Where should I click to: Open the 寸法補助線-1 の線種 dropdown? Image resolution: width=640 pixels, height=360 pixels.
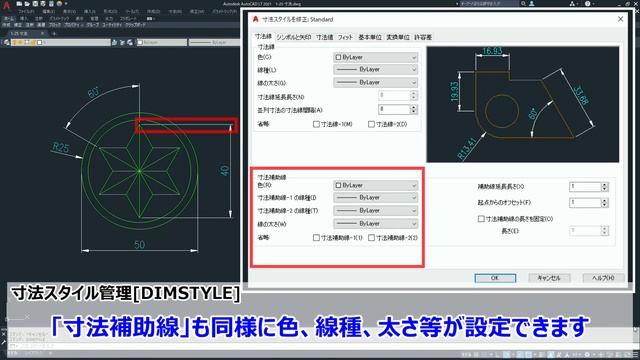click(376, 198)
